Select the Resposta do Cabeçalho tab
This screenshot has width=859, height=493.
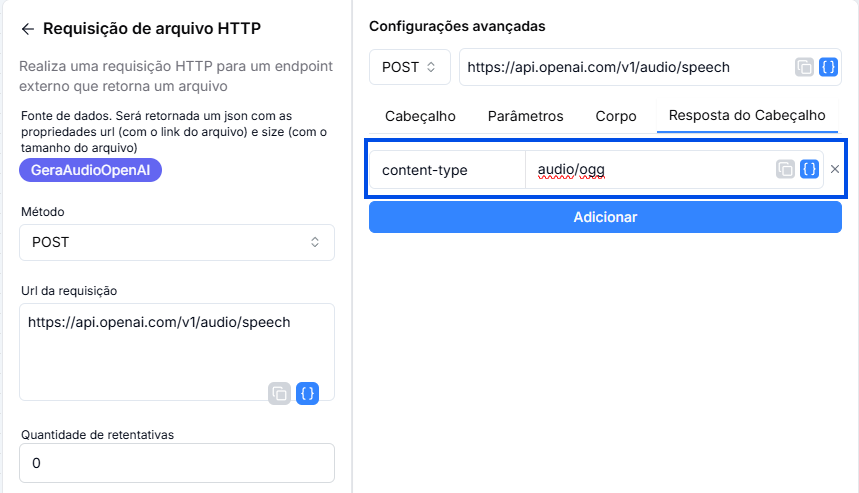click(747, 116)
